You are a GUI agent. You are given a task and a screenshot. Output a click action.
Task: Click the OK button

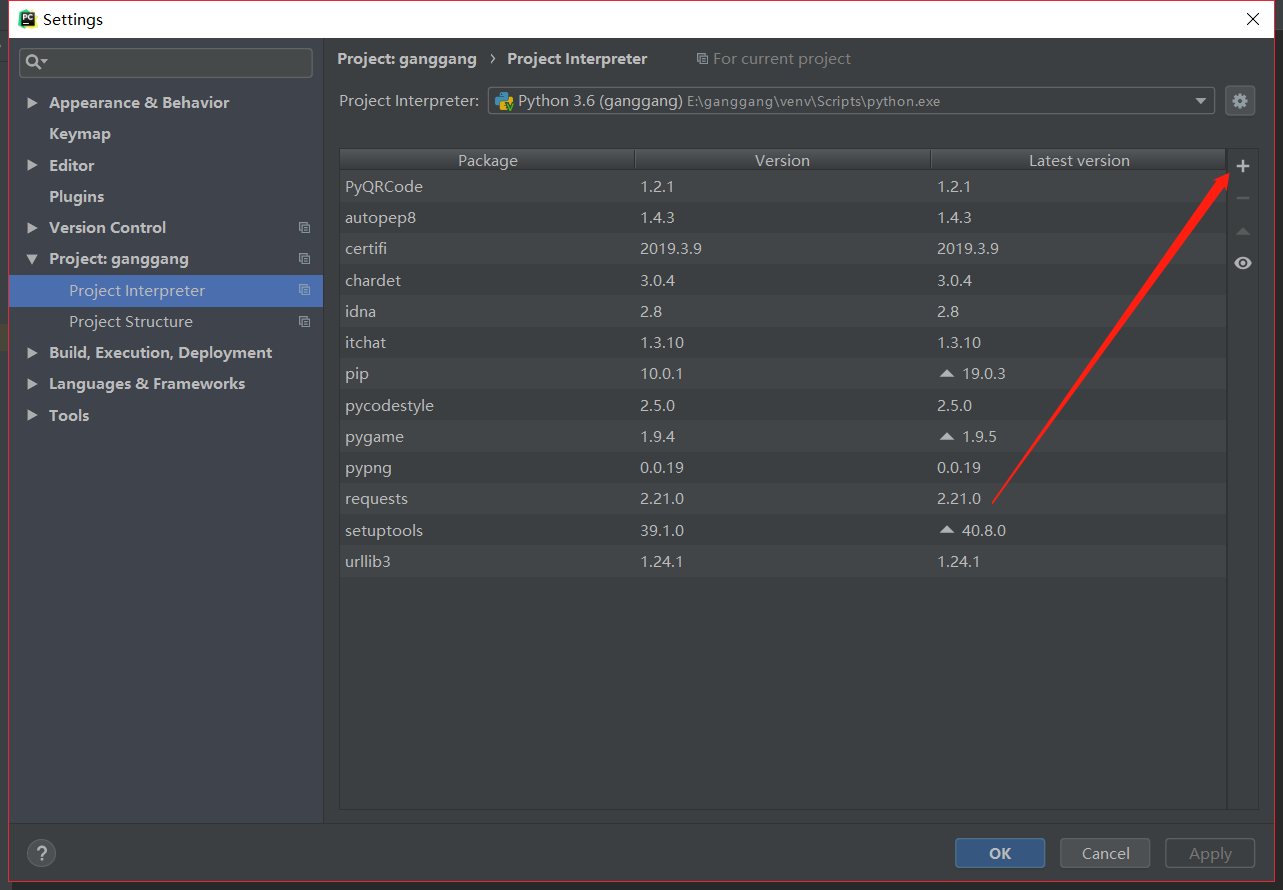[1000, 853]
